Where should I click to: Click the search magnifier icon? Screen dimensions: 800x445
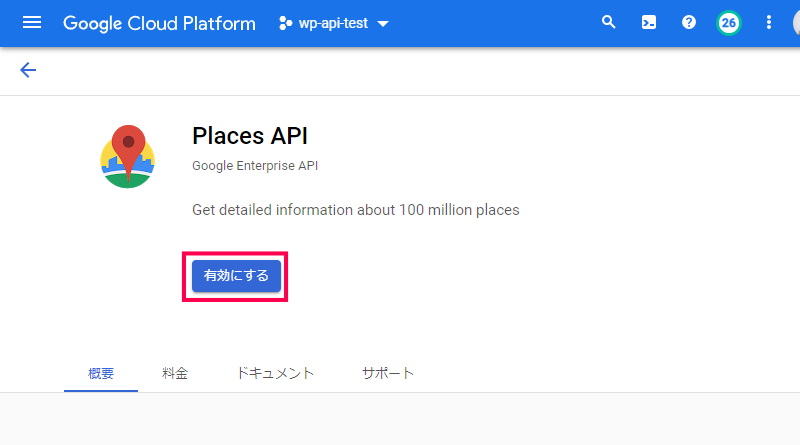(608, 22)
